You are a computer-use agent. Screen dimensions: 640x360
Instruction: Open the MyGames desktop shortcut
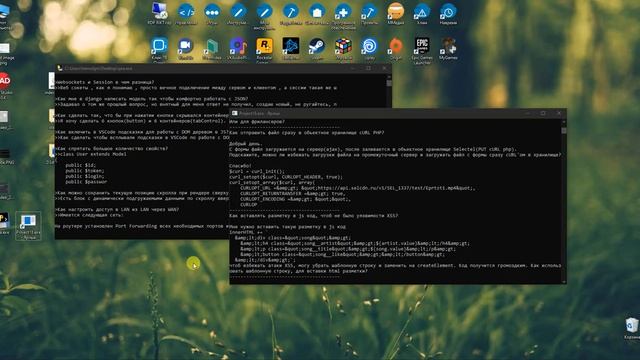coord(448,46)
